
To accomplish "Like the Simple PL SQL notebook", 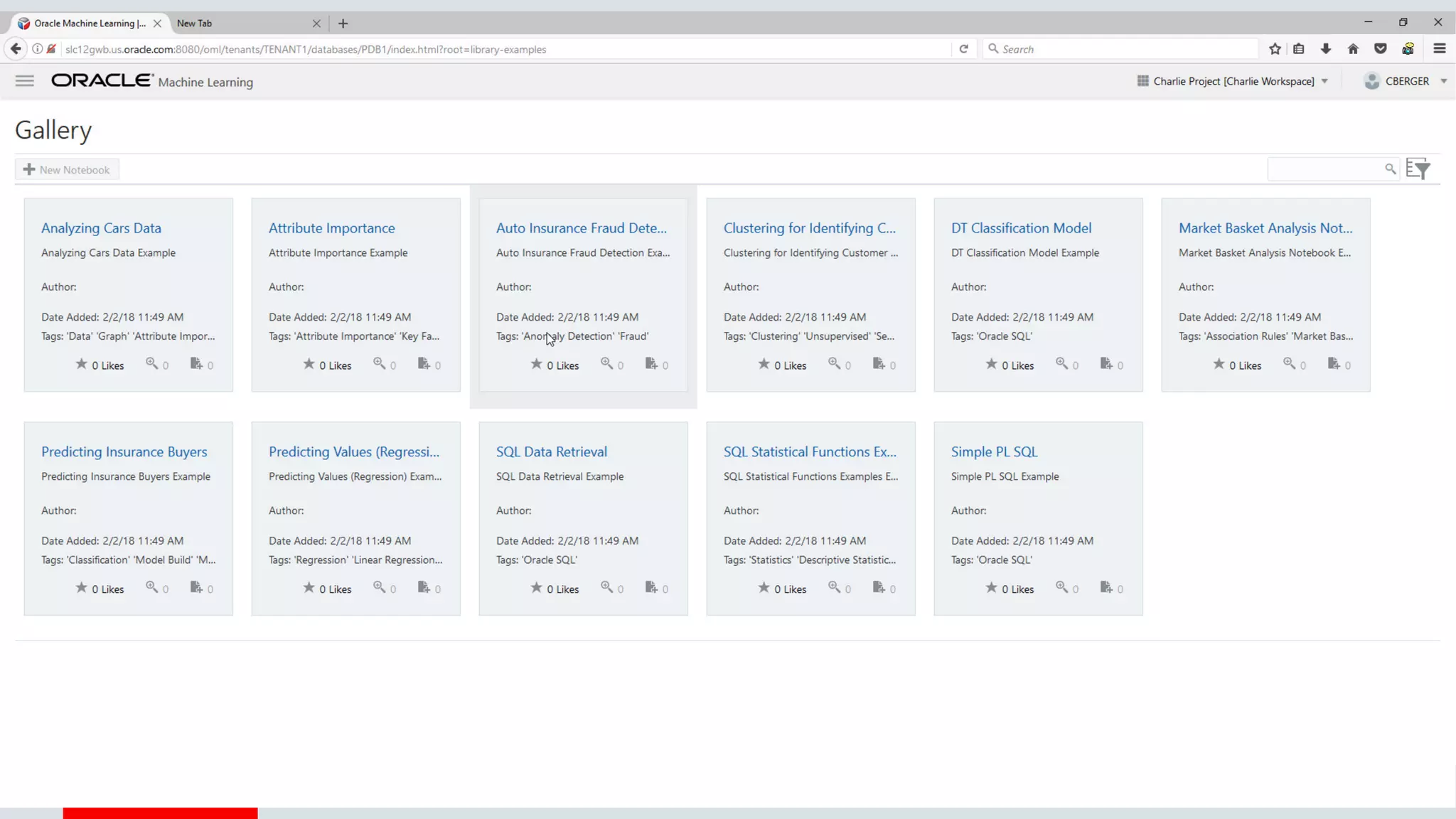I will pyautogui.click(x=991, y=588).
